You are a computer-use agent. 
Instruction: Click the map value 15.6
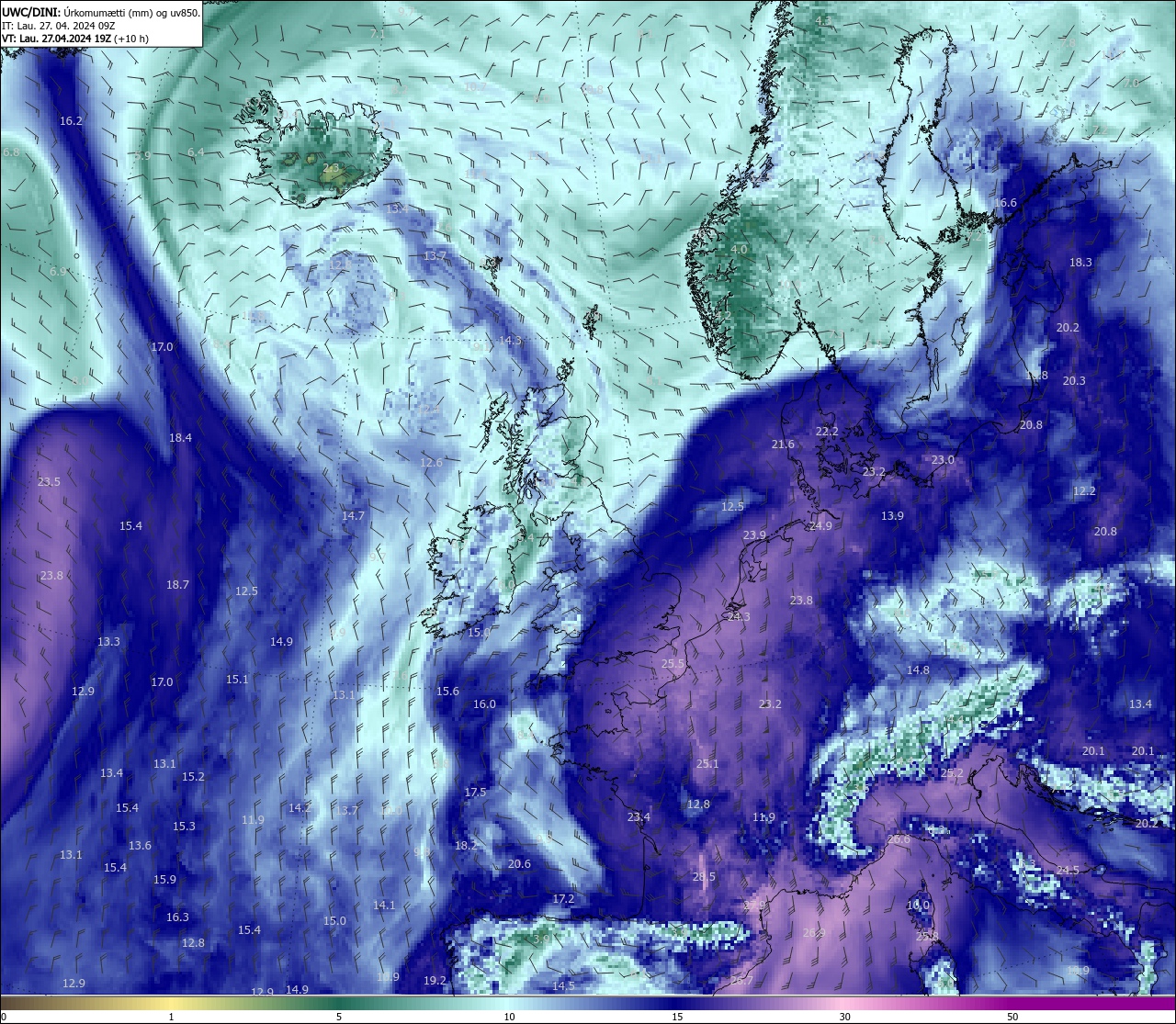[447, 692]
